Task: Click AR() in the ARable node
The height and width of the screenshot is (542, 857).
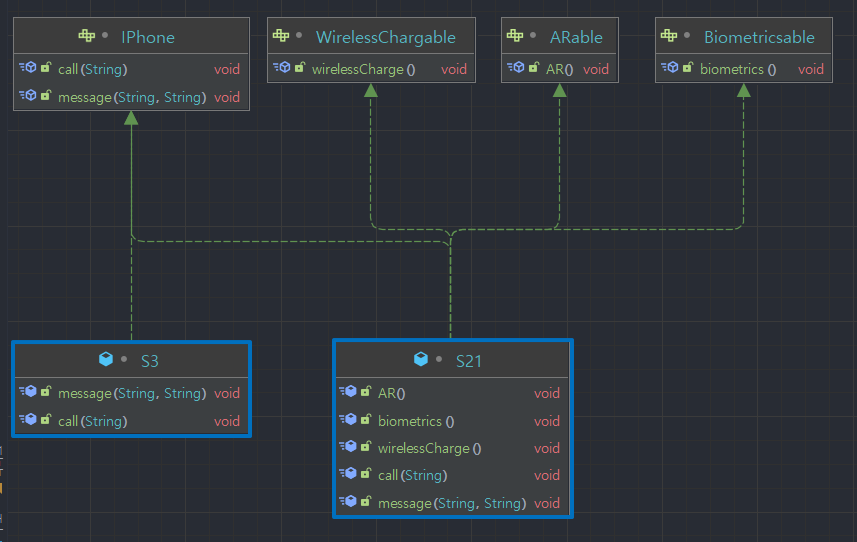Action: point(559,69)
